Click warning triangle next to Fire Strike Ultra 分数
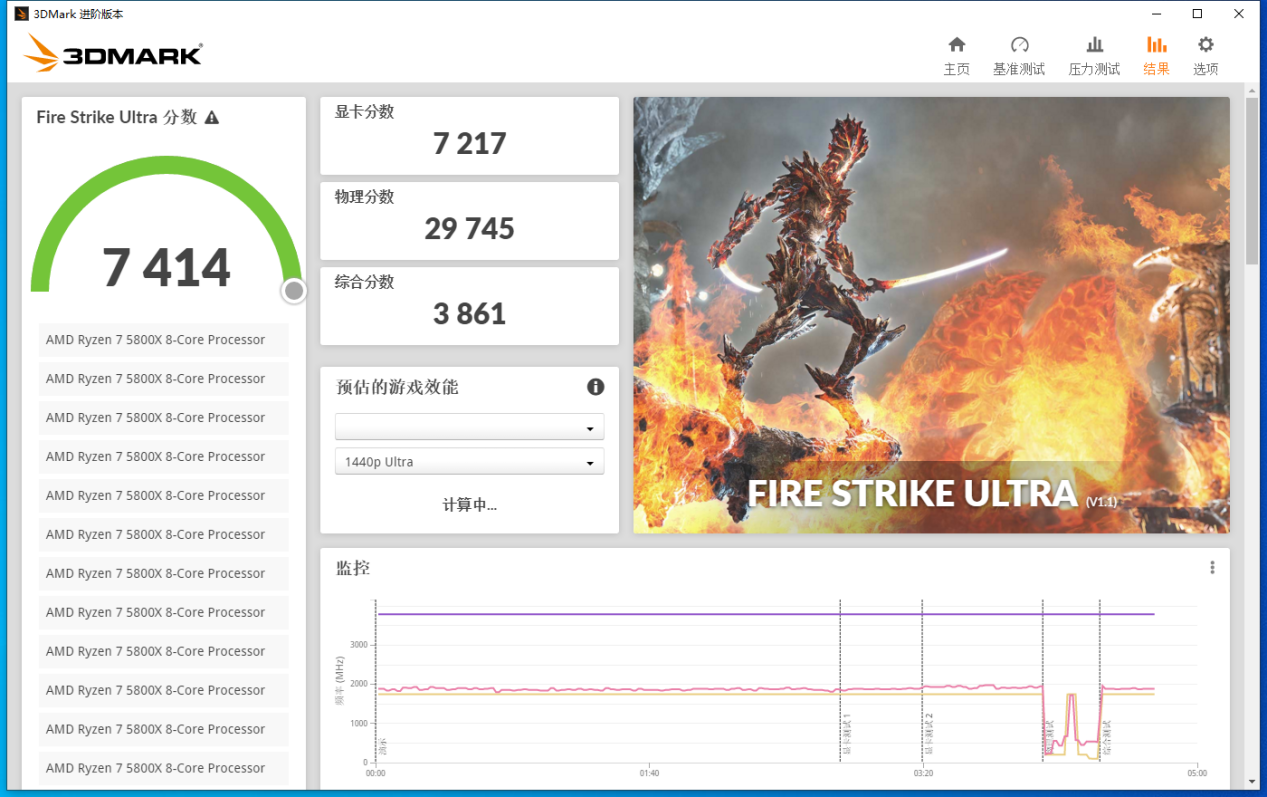 point(212,117)
